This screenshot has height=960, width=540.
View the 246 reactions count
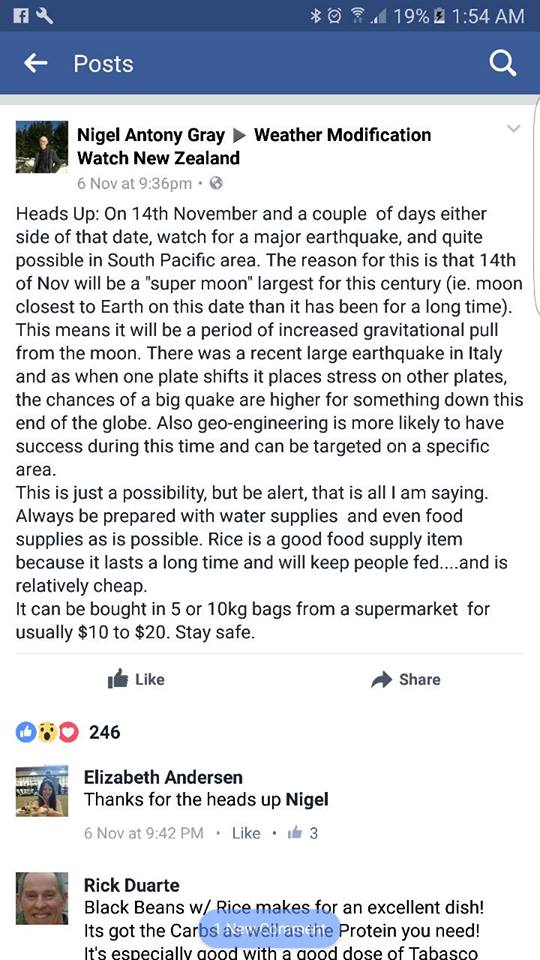pos(105,732)
